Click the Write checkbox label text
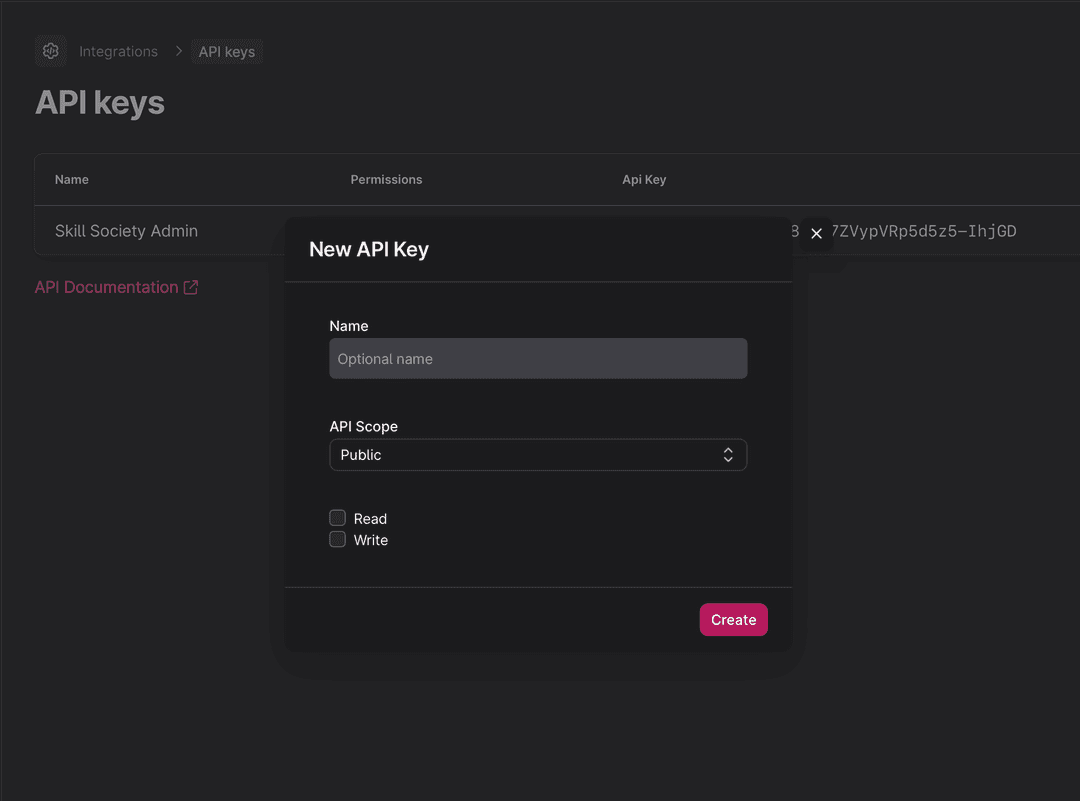 (x=371, y=540)
